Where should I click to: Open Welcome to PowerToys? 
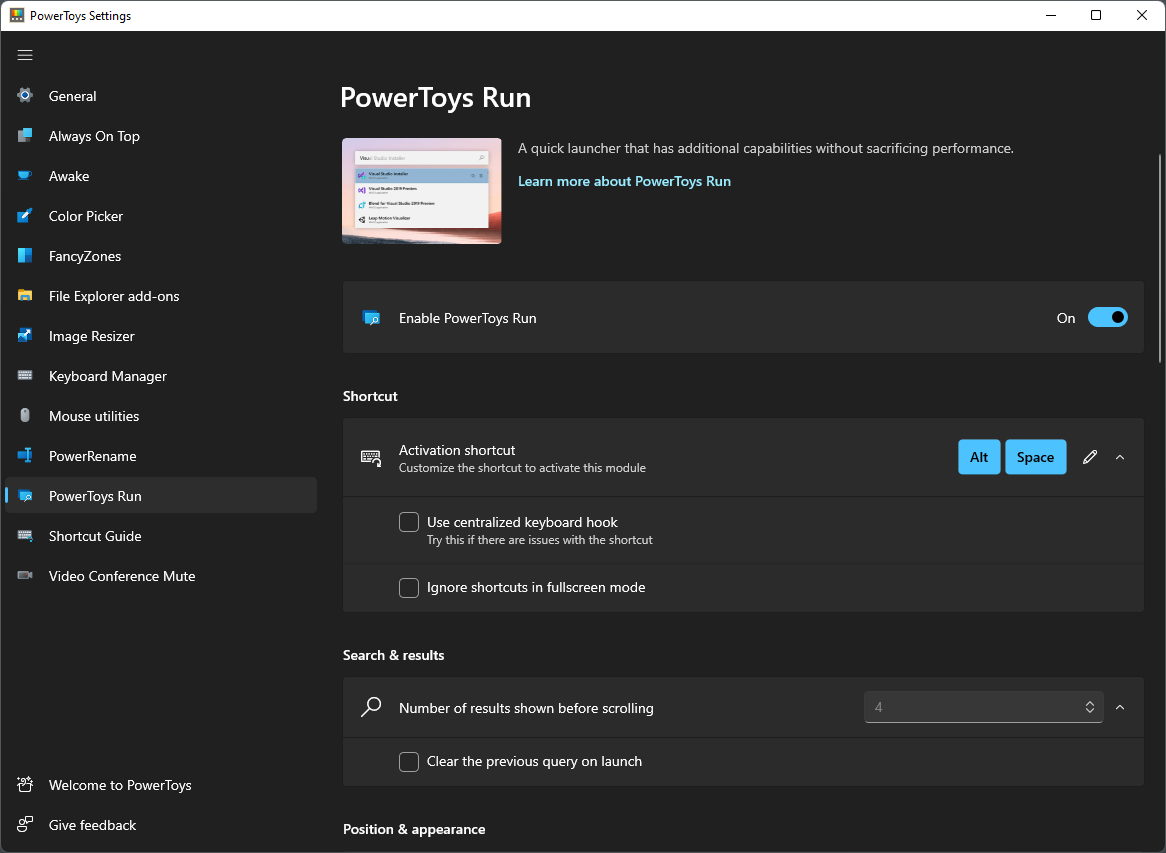click(x=161, y=785)
